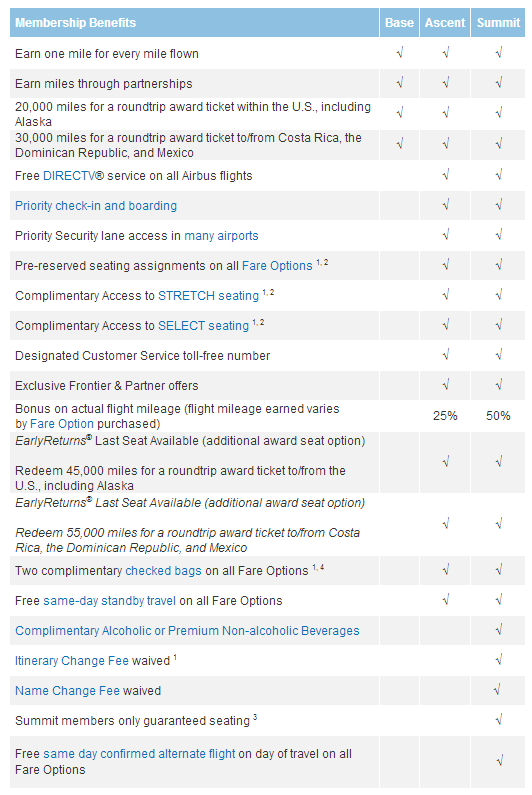Open the DIRECTV link

(x=70, y=176)
